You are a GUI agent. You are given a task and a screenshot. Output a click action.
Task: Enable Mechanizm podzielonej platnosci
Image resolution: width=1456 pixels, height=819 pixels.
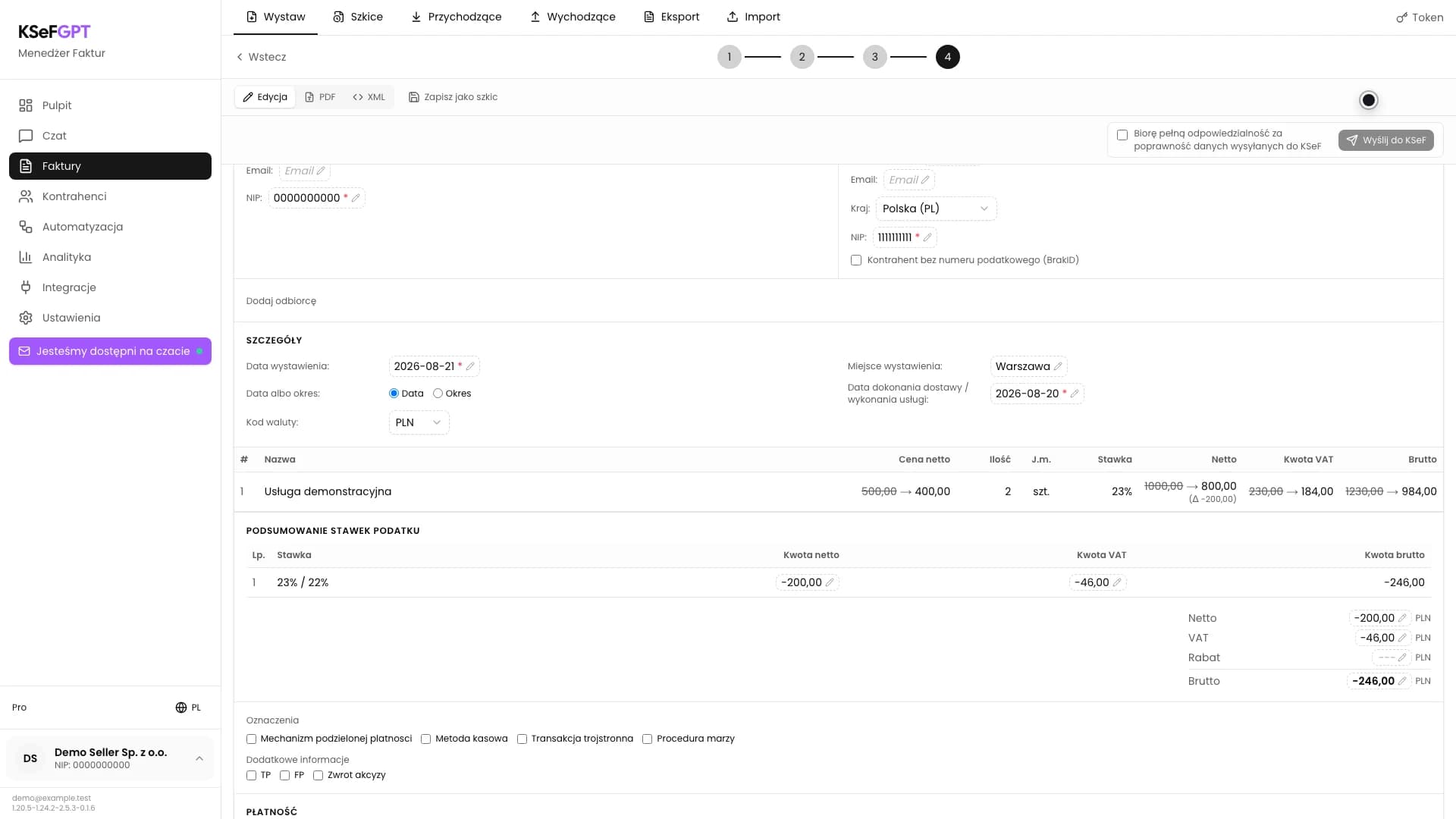(251, 739)
